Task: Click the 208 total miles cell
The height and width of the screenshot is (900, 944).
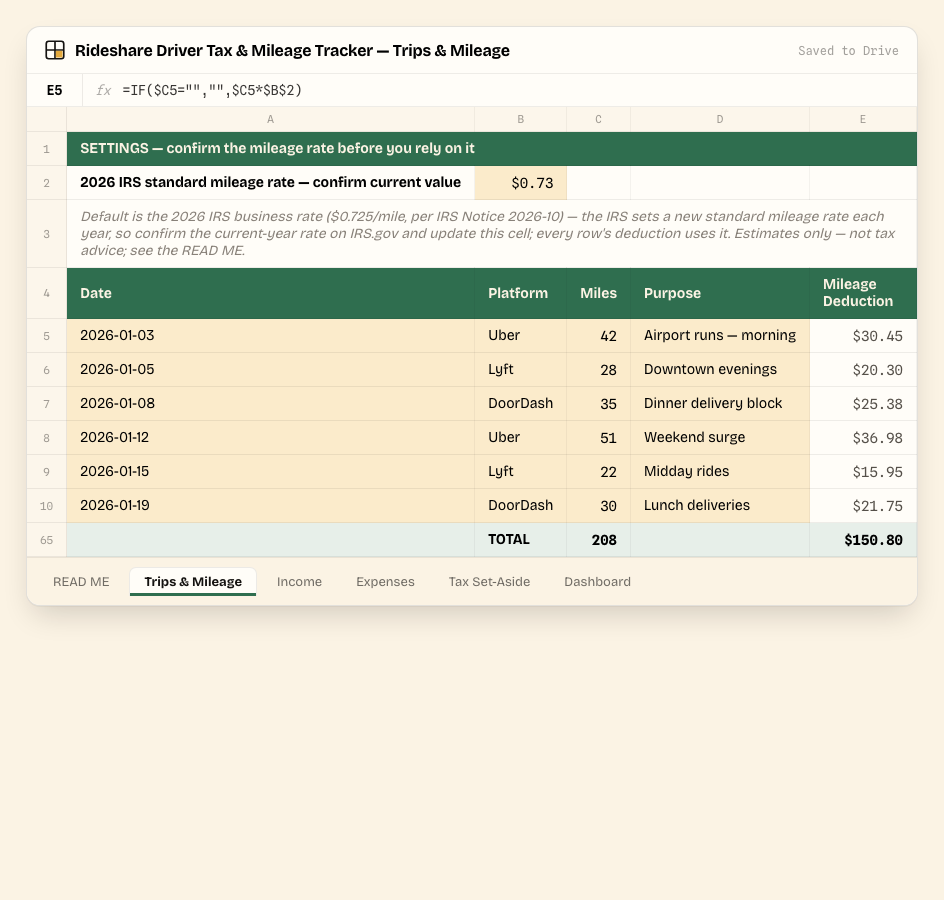Action: (598, 540)
